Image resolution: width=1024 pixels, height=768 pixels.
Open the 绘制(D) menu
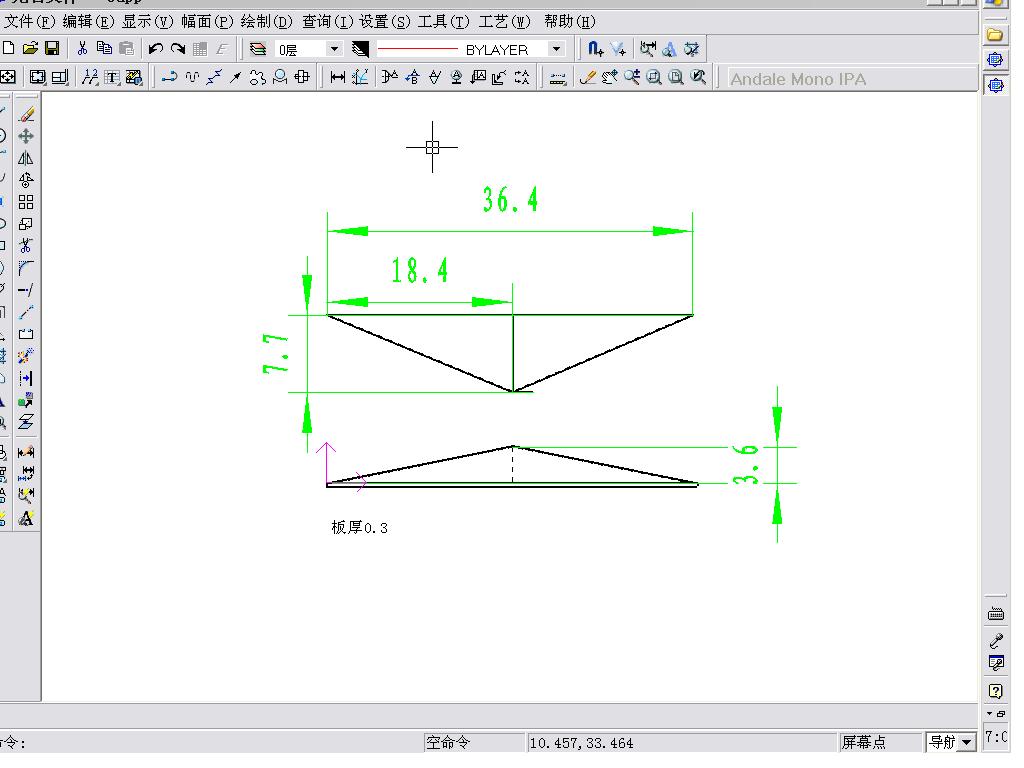pyautogui.click(x=266, y=22)
